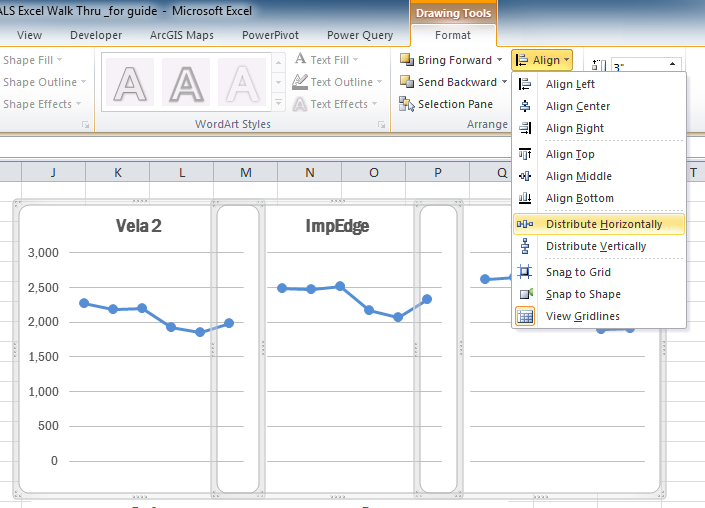
Task: Open the Power Query tab
Action: tap(360, 35)
